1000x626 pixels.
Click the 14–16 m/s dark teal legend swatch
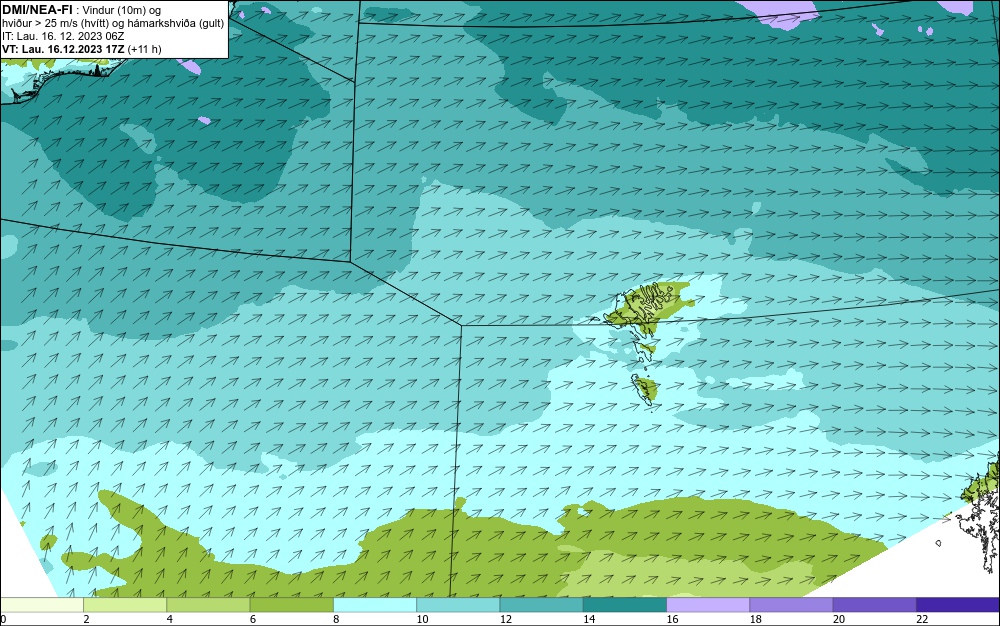(x=625, y=604)
